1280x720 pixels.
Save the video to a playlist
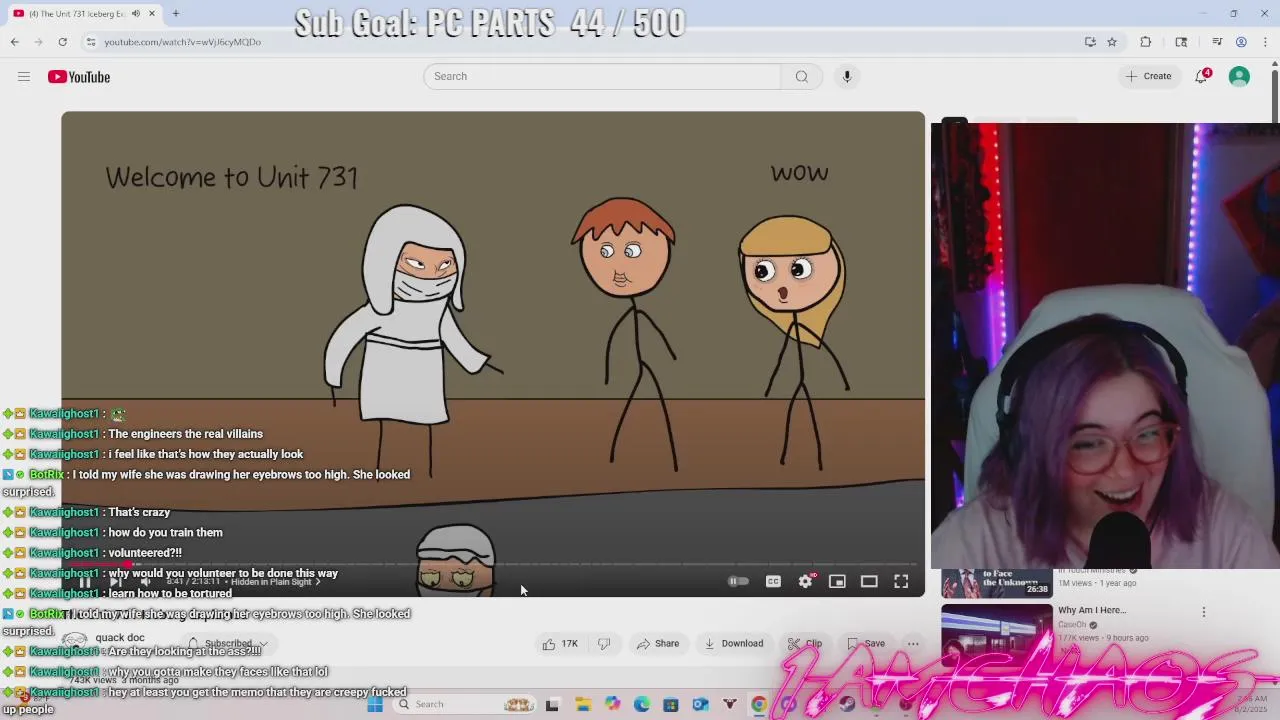[x=866, y=644]
